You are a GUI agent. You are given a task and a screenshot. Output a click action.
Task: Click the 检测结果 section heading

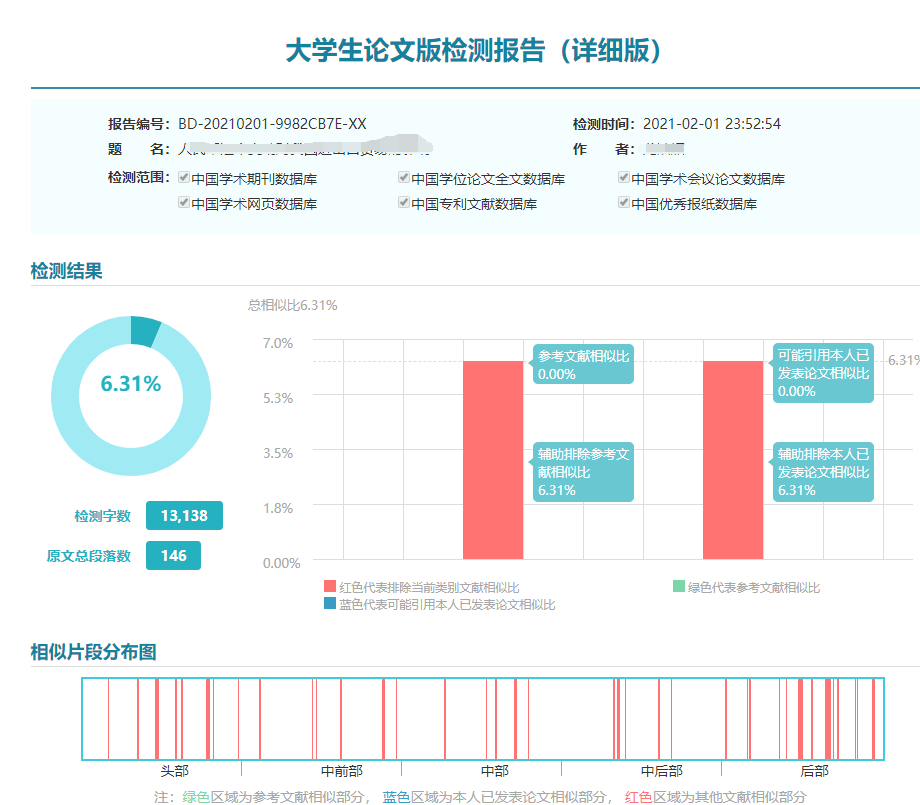(66, 271)
